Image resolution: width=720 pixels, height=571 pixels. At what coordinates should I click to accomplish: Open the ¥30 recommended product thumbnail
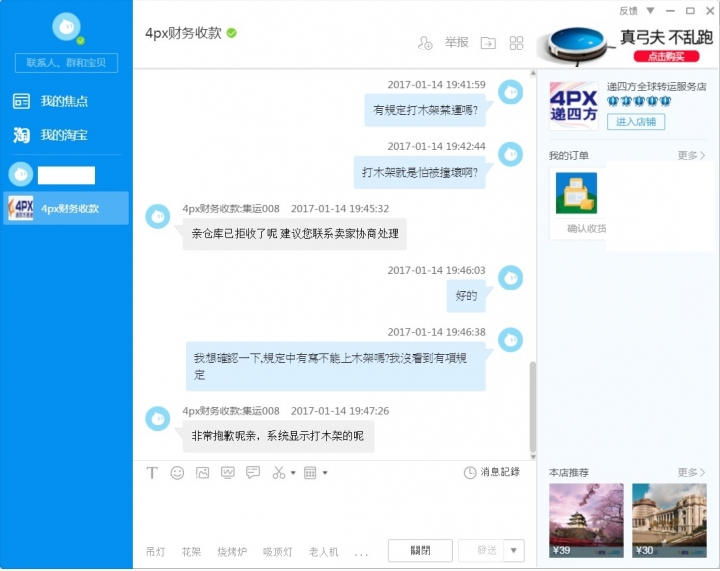pyautogui.click(x=669, y=521)
